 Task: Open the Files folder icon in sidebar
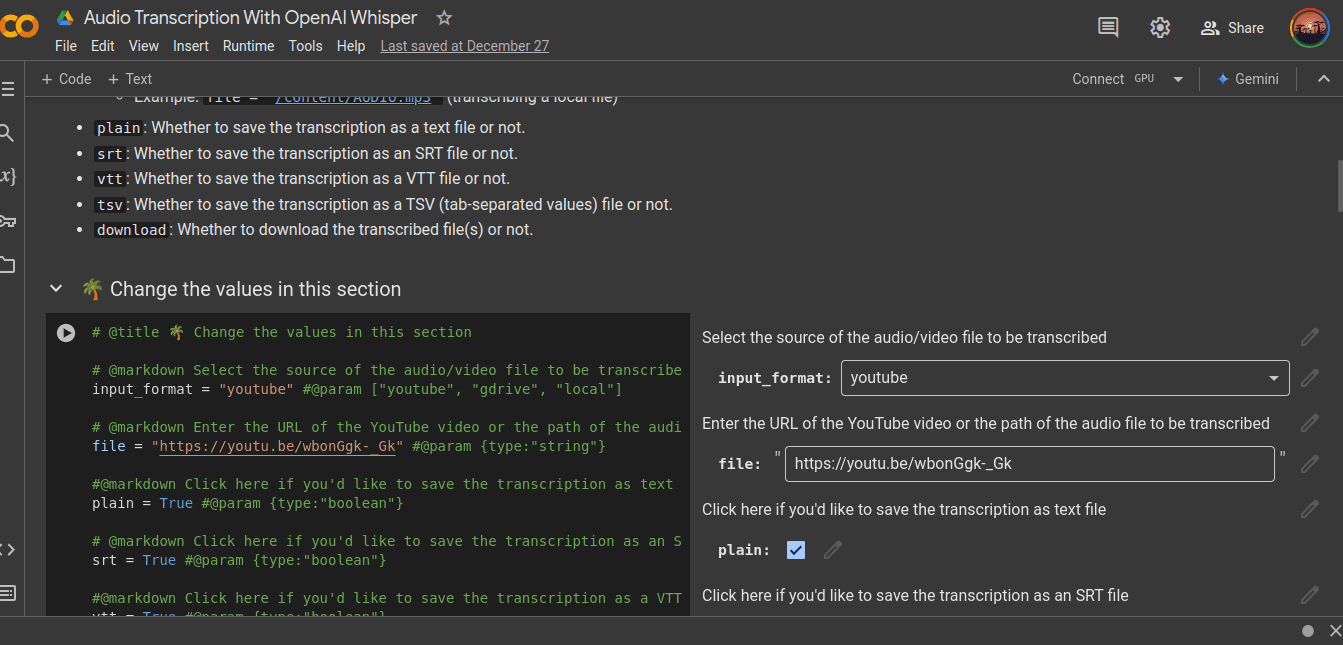coord(7,265)
